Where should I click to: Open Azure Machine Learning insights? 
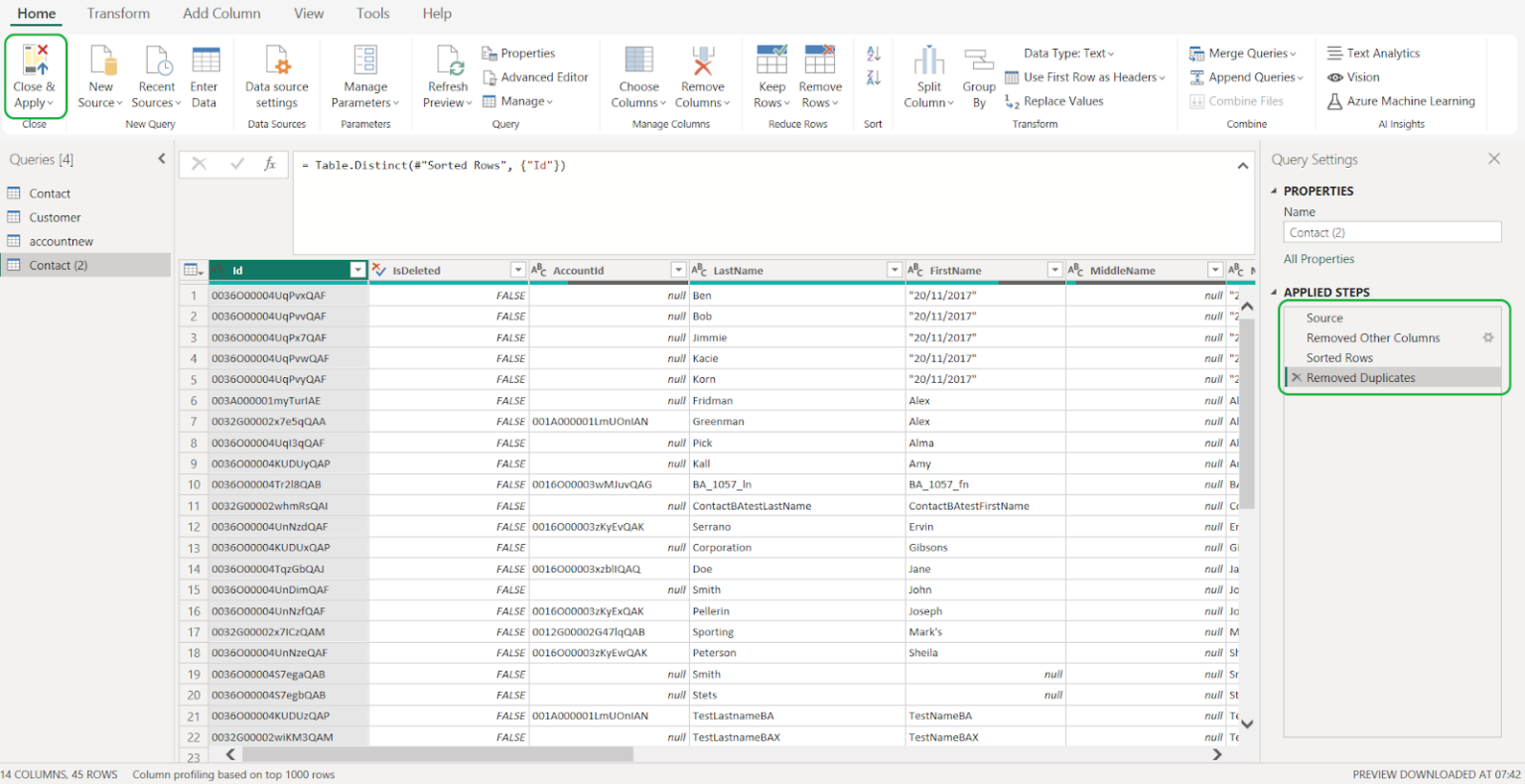1401,100
